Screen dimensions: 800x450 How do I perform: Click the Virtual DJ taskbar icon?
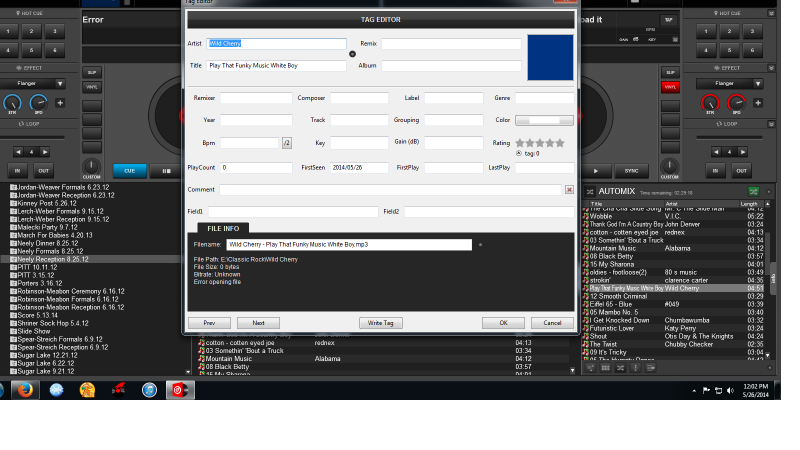(180, 390)
